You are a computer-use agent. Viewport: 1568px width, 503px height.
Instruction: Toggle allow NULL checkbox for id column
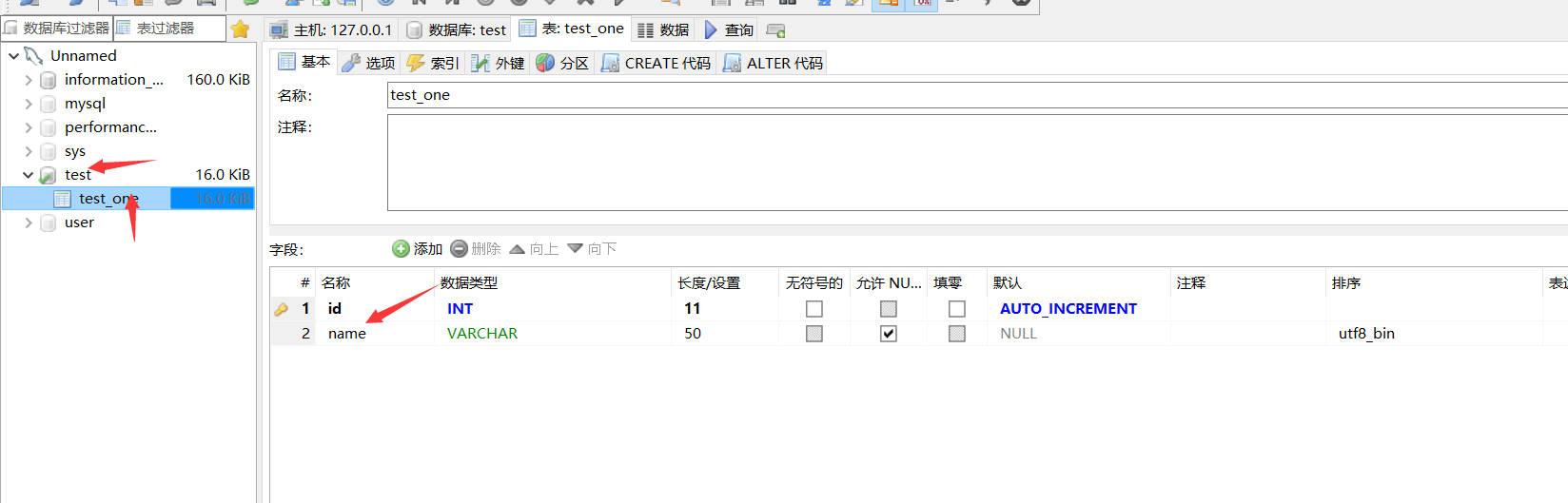[889, 309]
